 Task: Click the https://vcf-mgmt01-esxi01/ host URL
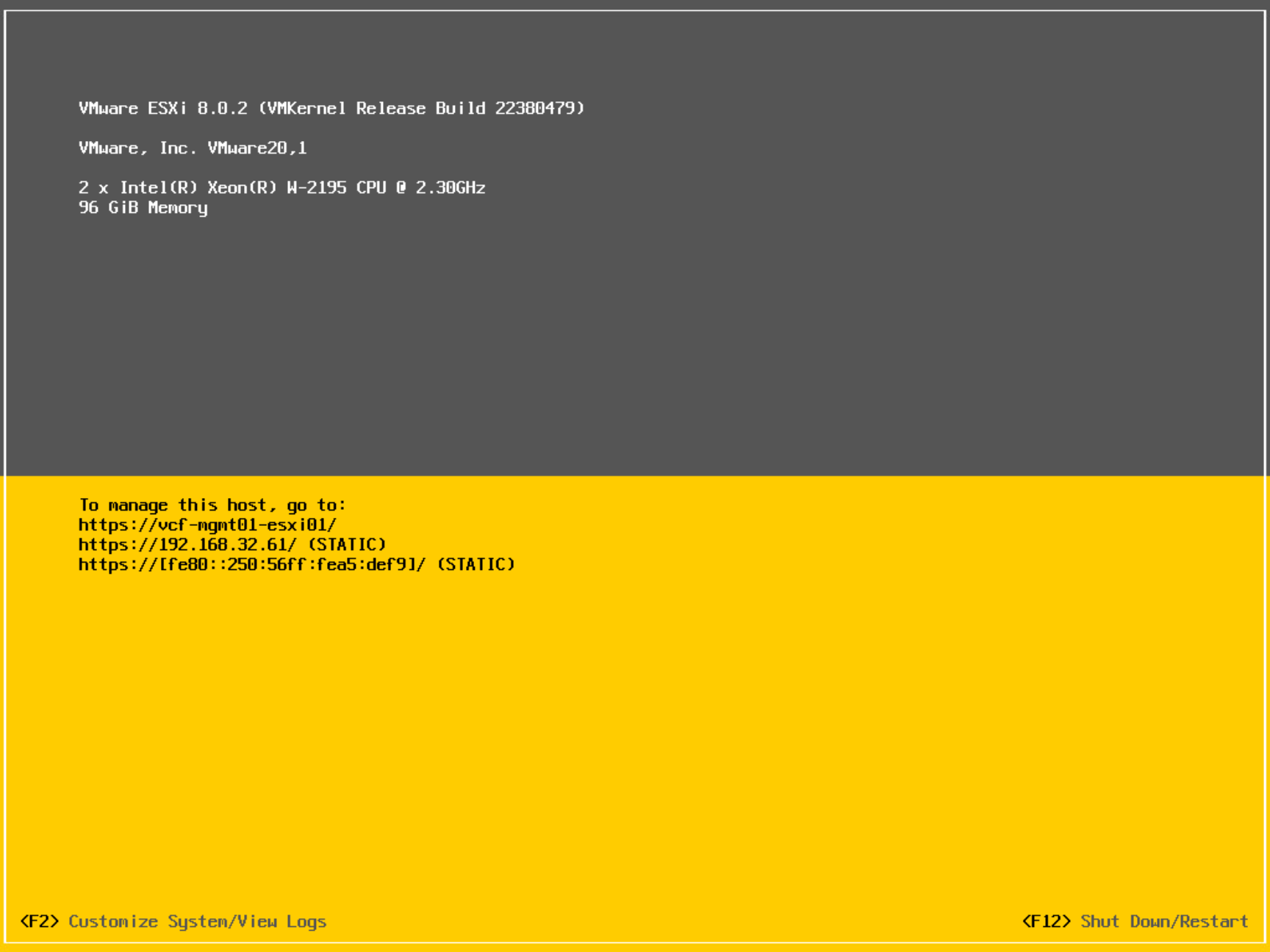pyautogui.click(x=207, y=524)
